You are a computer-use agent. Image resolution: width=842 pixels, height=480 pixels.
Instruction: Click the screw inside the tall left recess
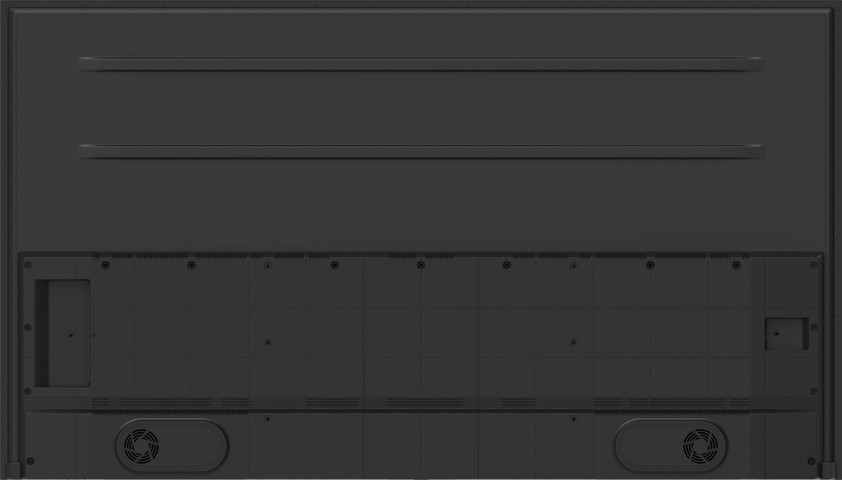point(70,335)
